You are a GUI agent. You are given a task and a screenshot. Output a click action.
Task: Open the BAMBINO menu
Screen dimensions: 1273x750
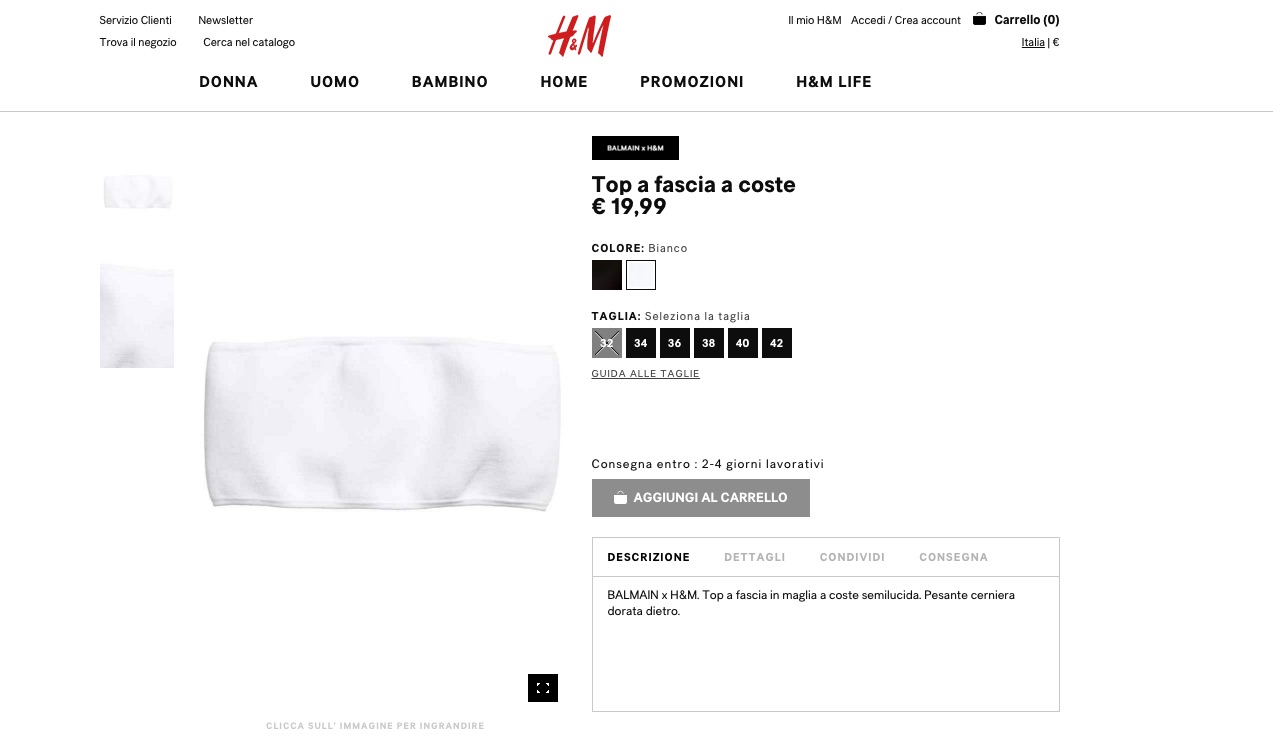450,82
